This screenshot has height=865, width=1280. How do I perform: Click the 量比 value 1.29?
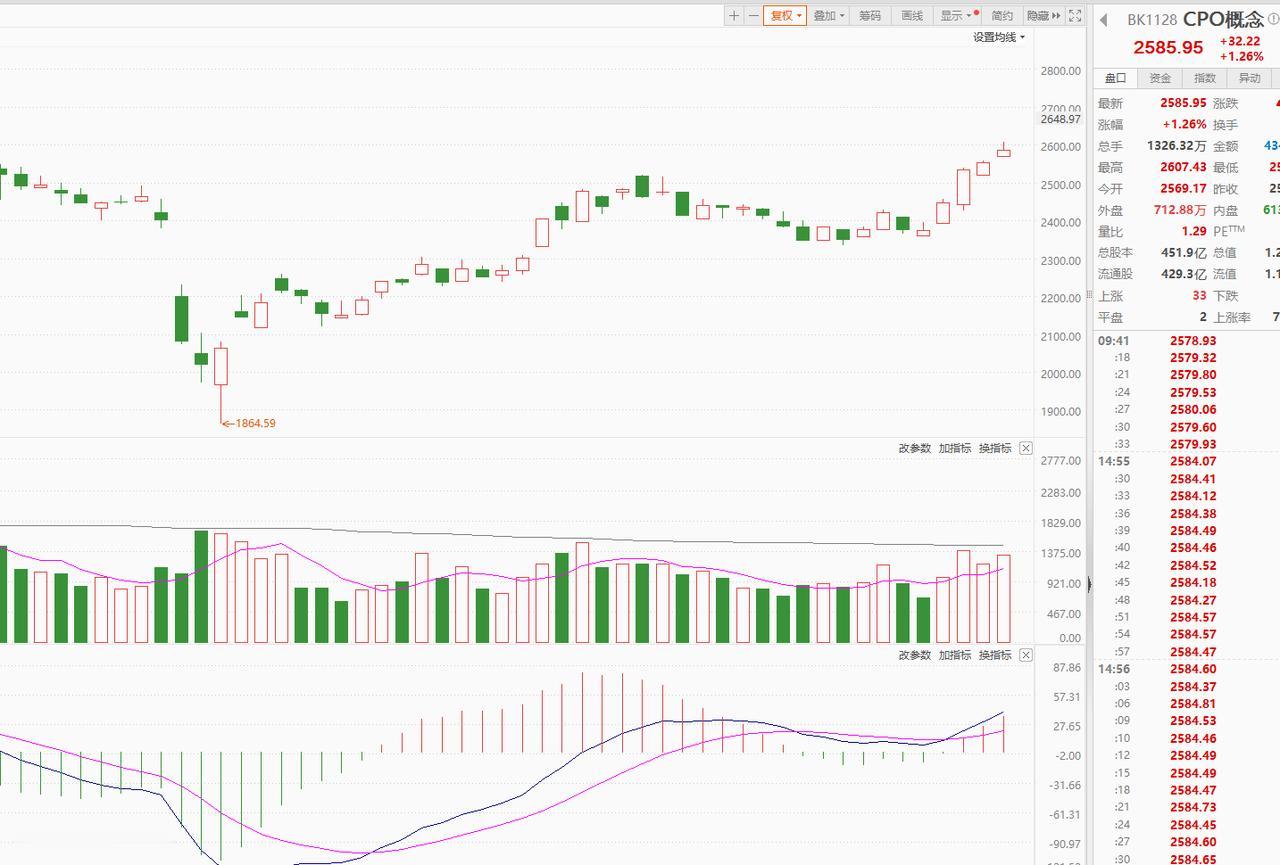(x=1194, y=231)
